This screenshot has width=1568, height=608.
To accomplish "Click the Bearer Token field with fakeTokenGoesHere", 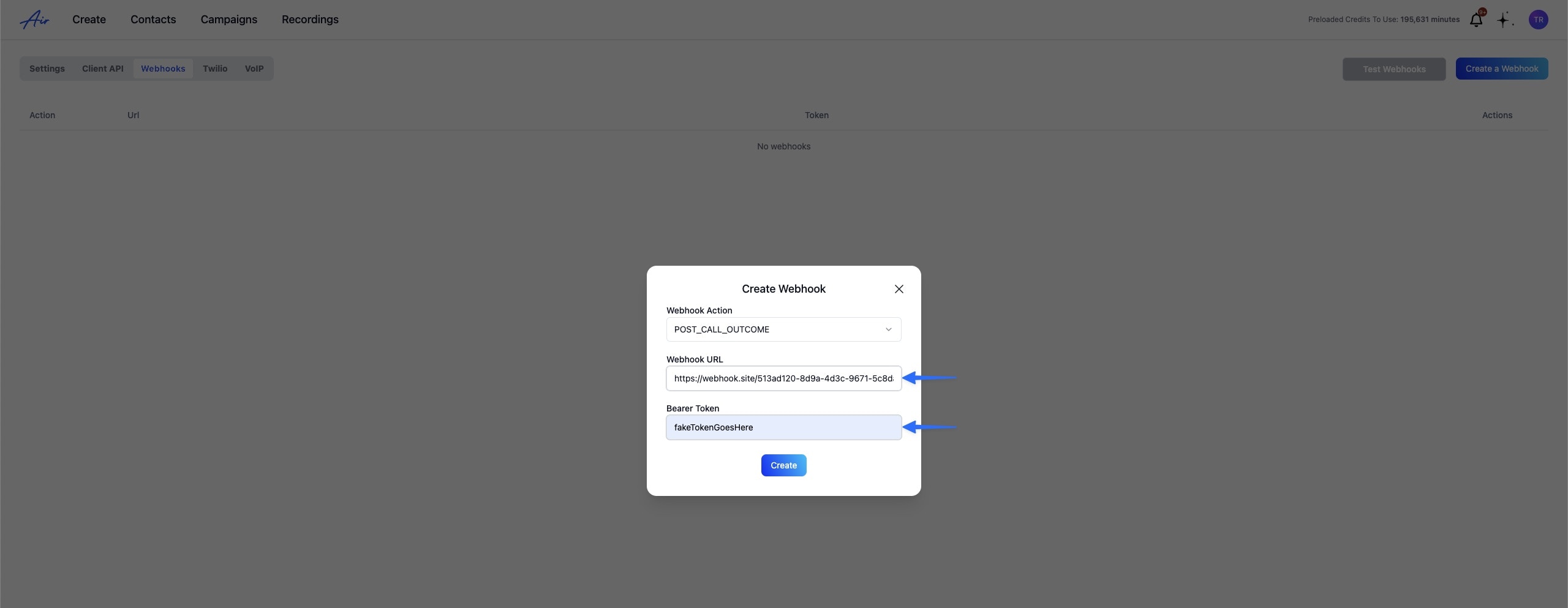I will point(783,427).
